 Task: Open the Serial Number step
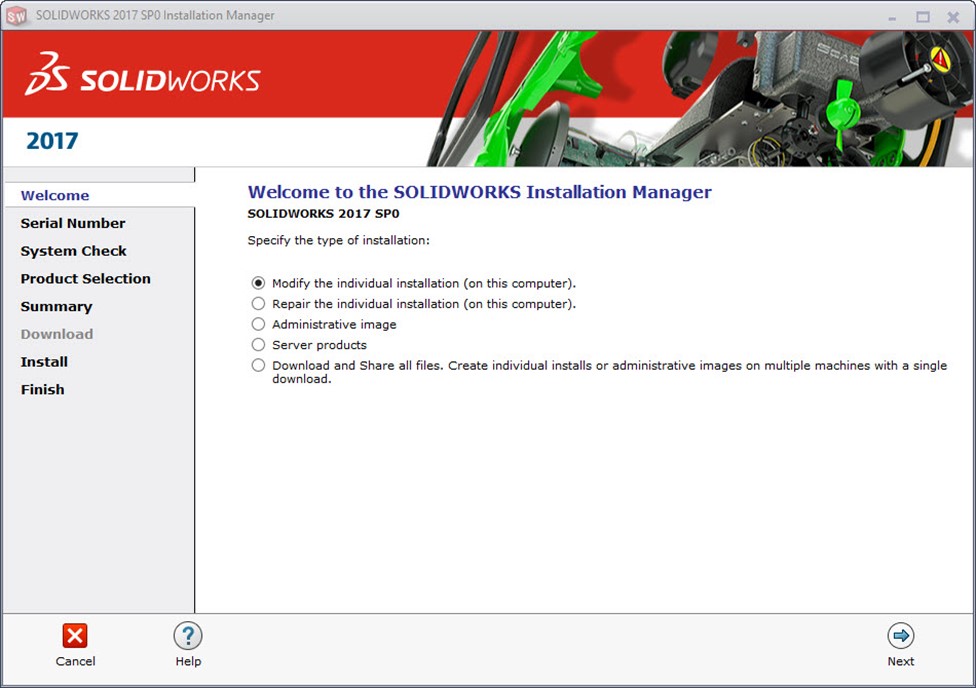click(73, 223)
